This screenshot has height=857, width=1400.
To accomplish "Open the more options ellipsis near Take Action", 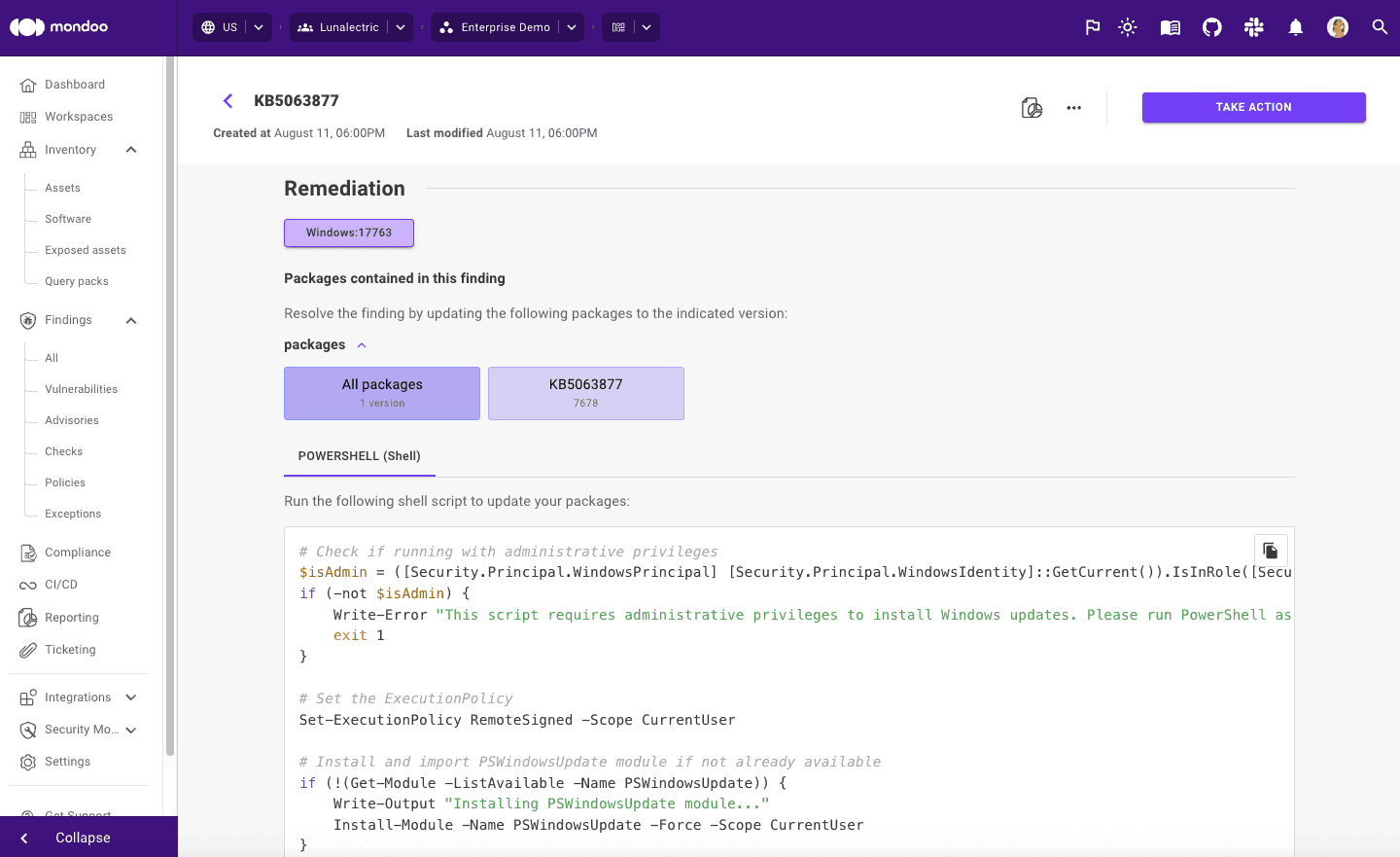I will pos(1073,107).
